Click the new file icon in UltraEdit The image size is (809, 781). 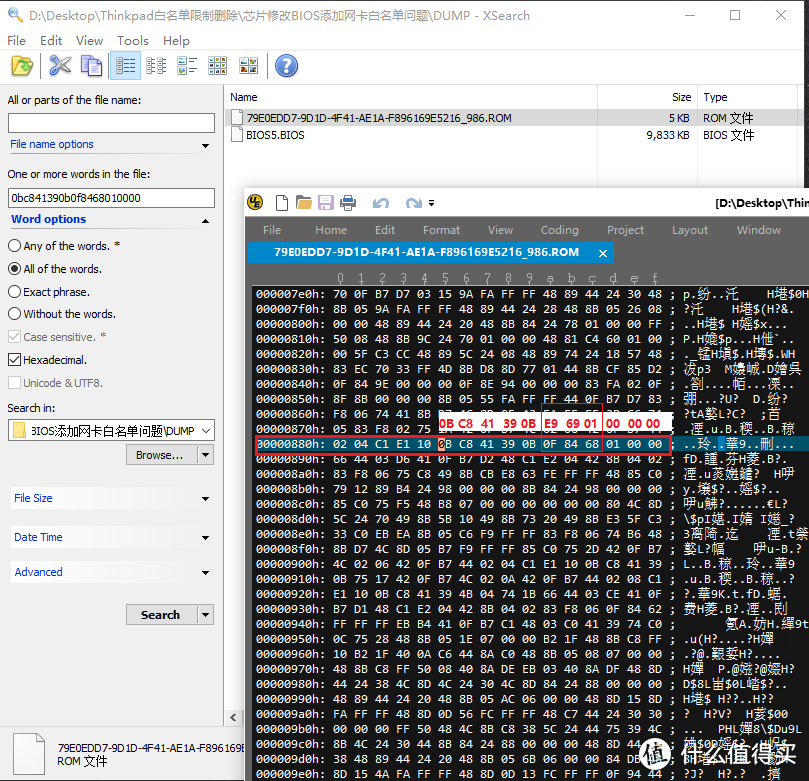click(x=282, y=203)
